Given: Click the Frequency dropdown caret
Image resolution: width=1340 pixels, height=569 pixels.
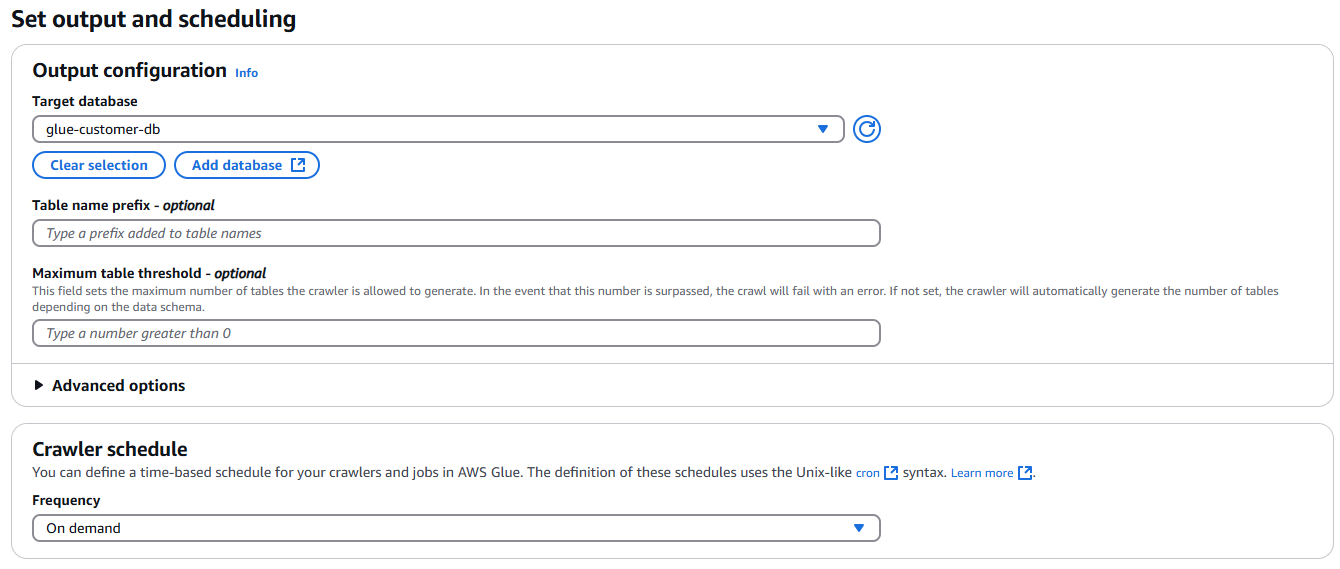Looking at the screenshot, I should [x=858, y=528].
